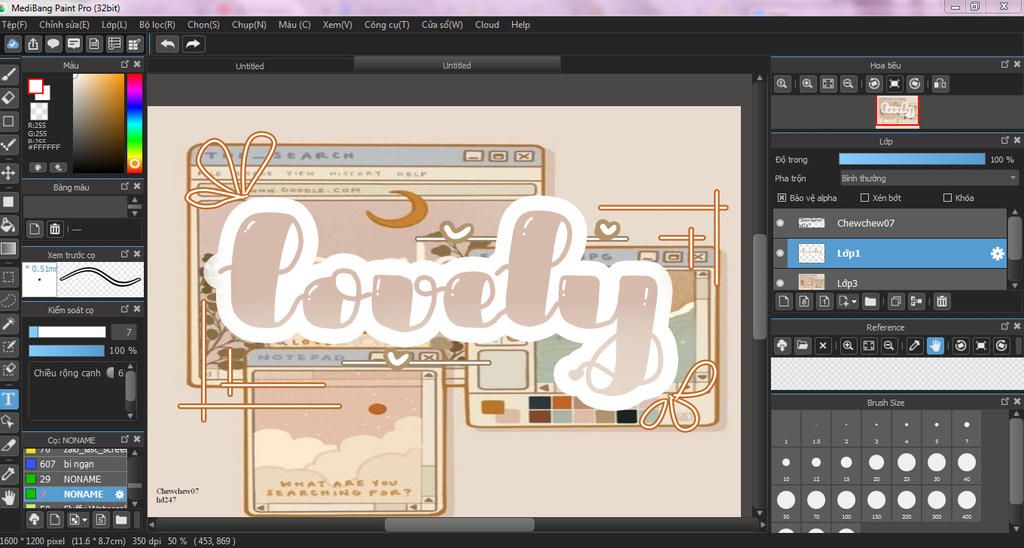Pop out the Lớp layers panel
1024x548 pixels.
coord(1005,140)
